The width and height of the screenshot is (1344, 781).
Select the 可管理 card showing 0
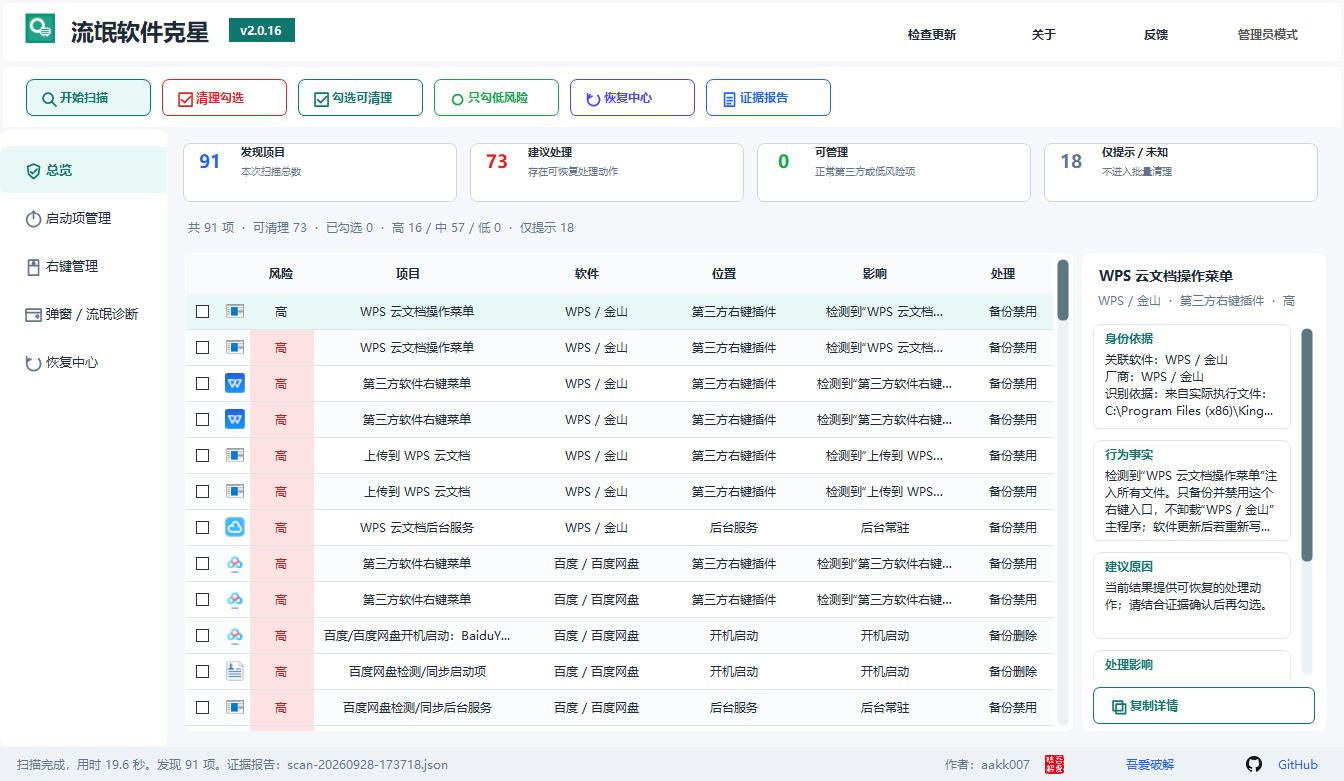click(894, 172)
